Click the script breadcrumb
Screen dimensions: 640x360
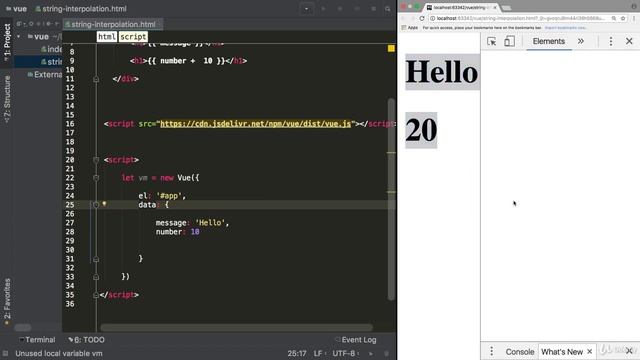[x=133, y=37]
